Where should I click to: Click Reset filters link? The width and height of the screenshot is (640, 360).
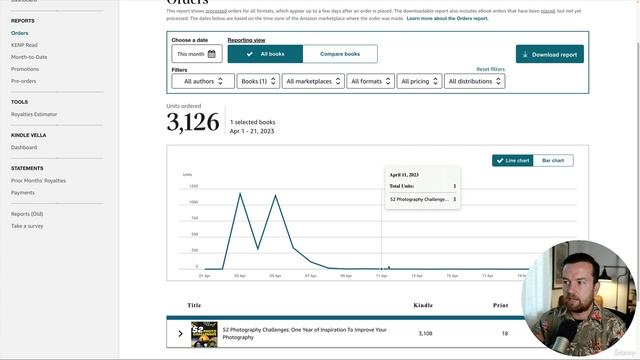[490, 69]
